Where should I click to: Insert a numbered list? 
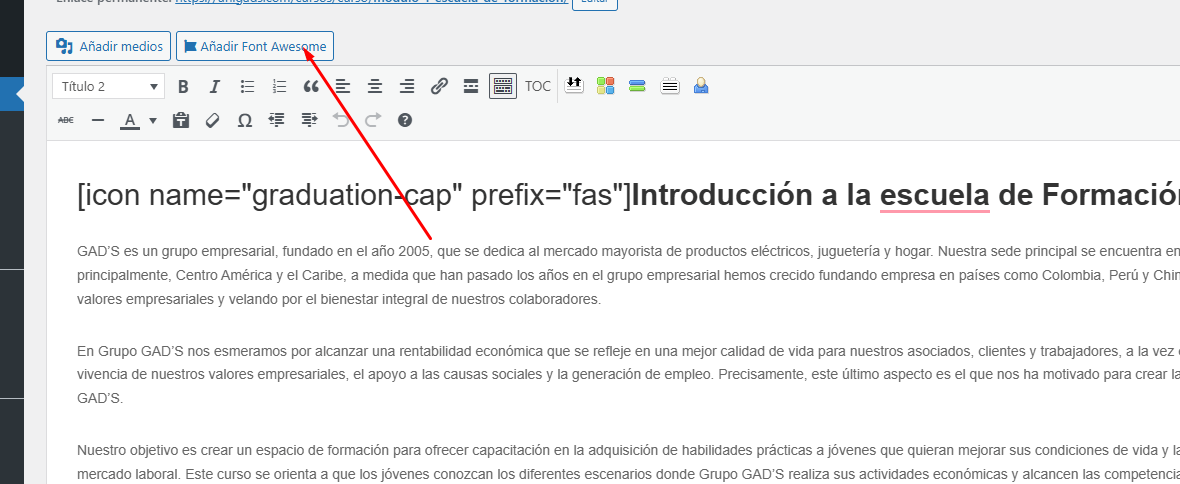(x=279, y=87)
